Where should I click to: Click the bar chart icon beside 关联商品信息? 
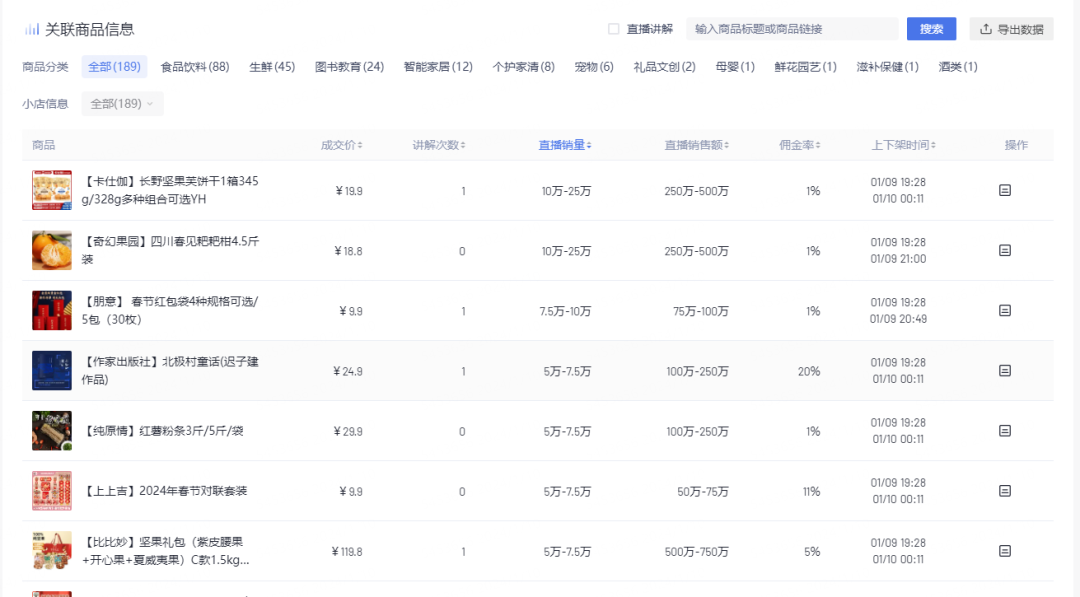32,29
